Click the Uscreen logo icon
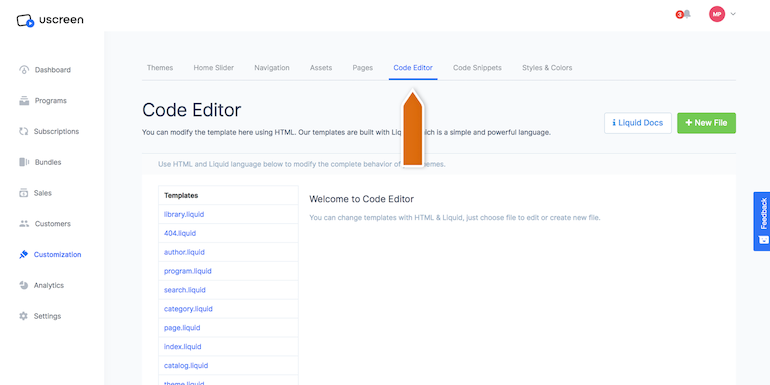The width and height of the screenshot is (770, 385). tap(25, 21)
